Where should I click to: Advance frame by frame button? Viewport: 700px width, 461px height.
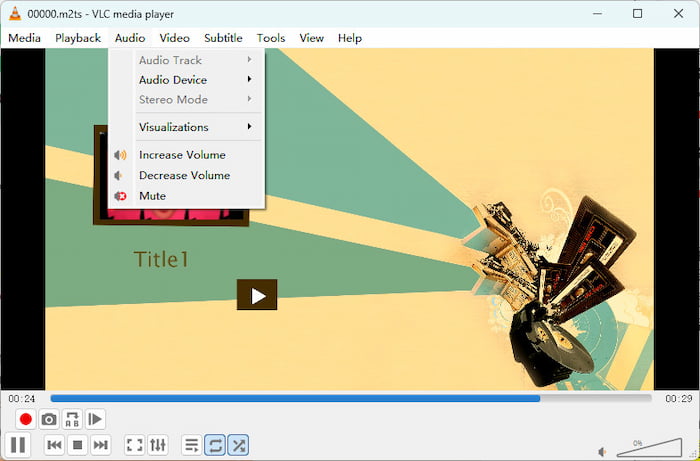[x=95, y=419]
